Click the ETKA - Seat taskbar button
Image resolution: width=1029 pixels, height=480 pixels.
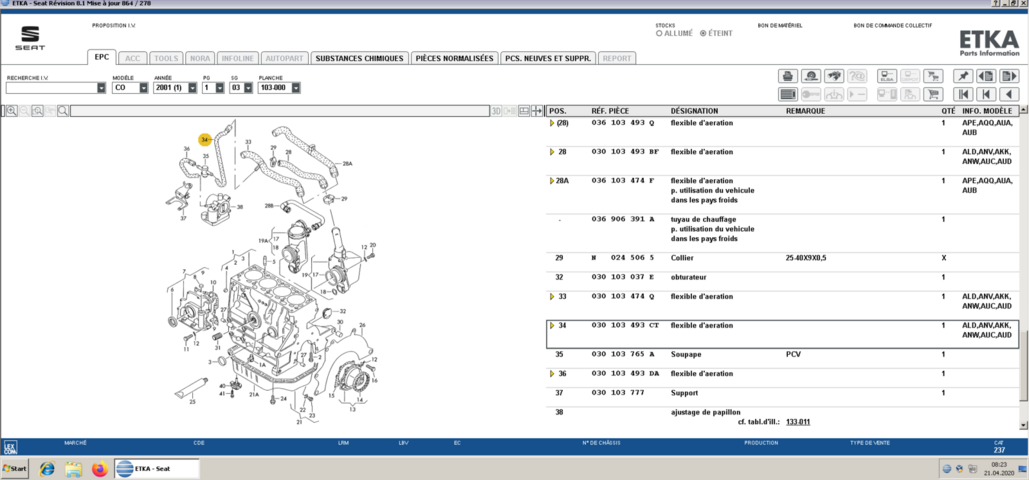coord(157,468)
